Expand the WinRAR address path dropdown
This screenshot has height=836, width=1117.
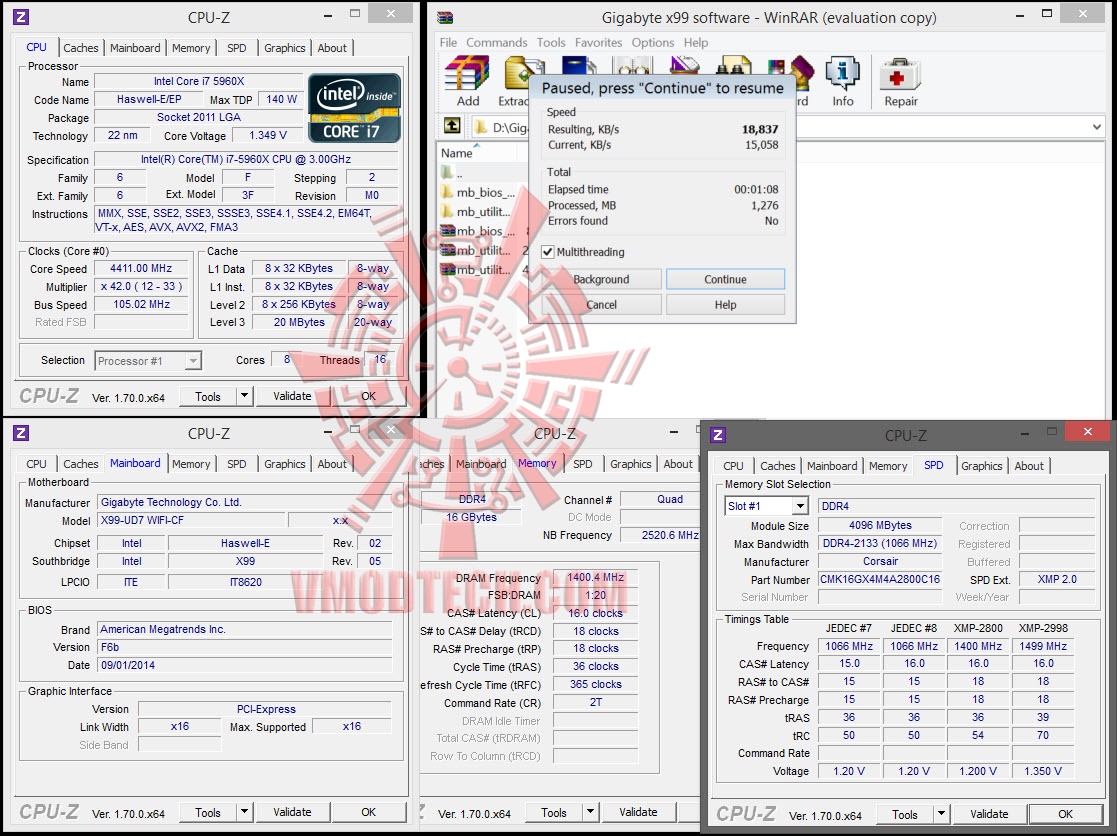pos(1096,127)
